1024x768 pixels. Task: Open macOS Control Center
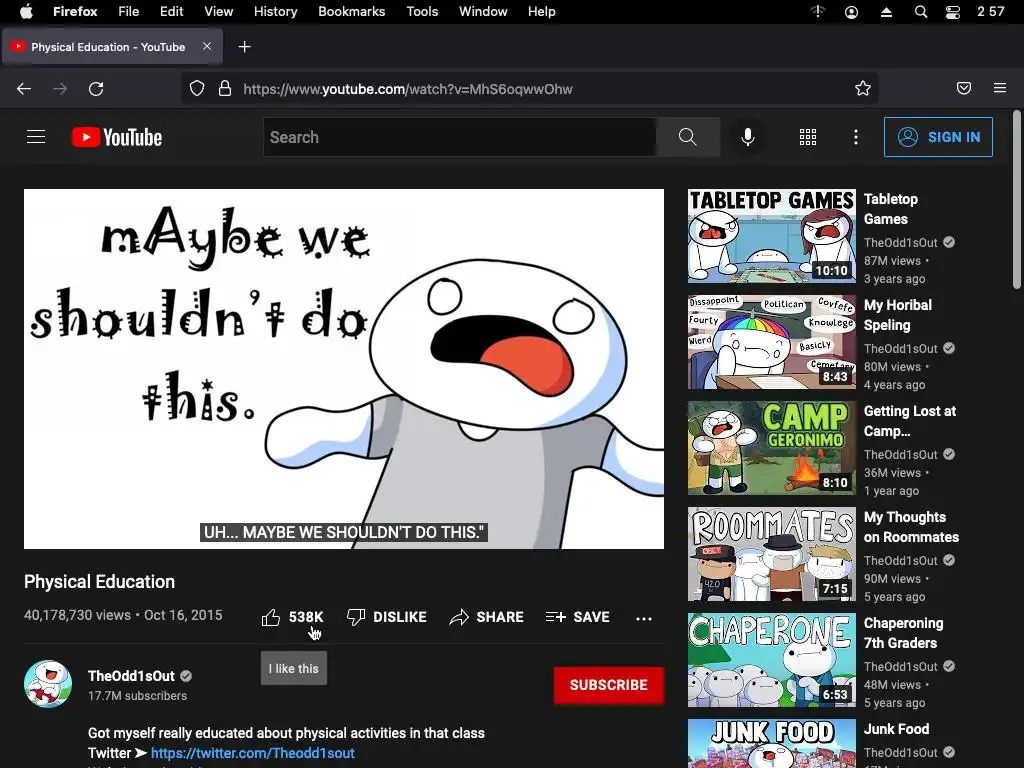click(953, 12)
